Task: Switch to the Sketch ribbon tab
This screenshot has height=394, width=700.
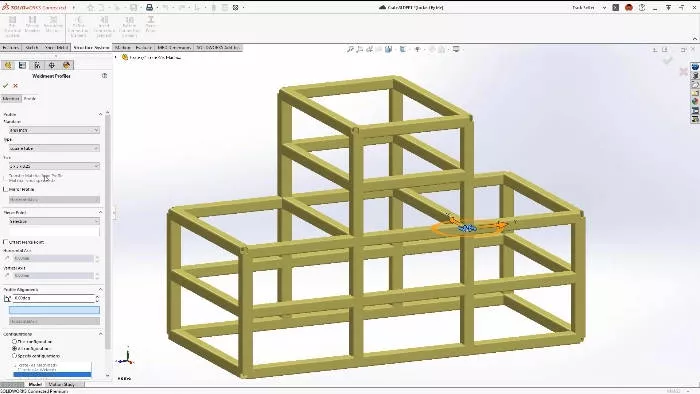Action: coord(32,47)
